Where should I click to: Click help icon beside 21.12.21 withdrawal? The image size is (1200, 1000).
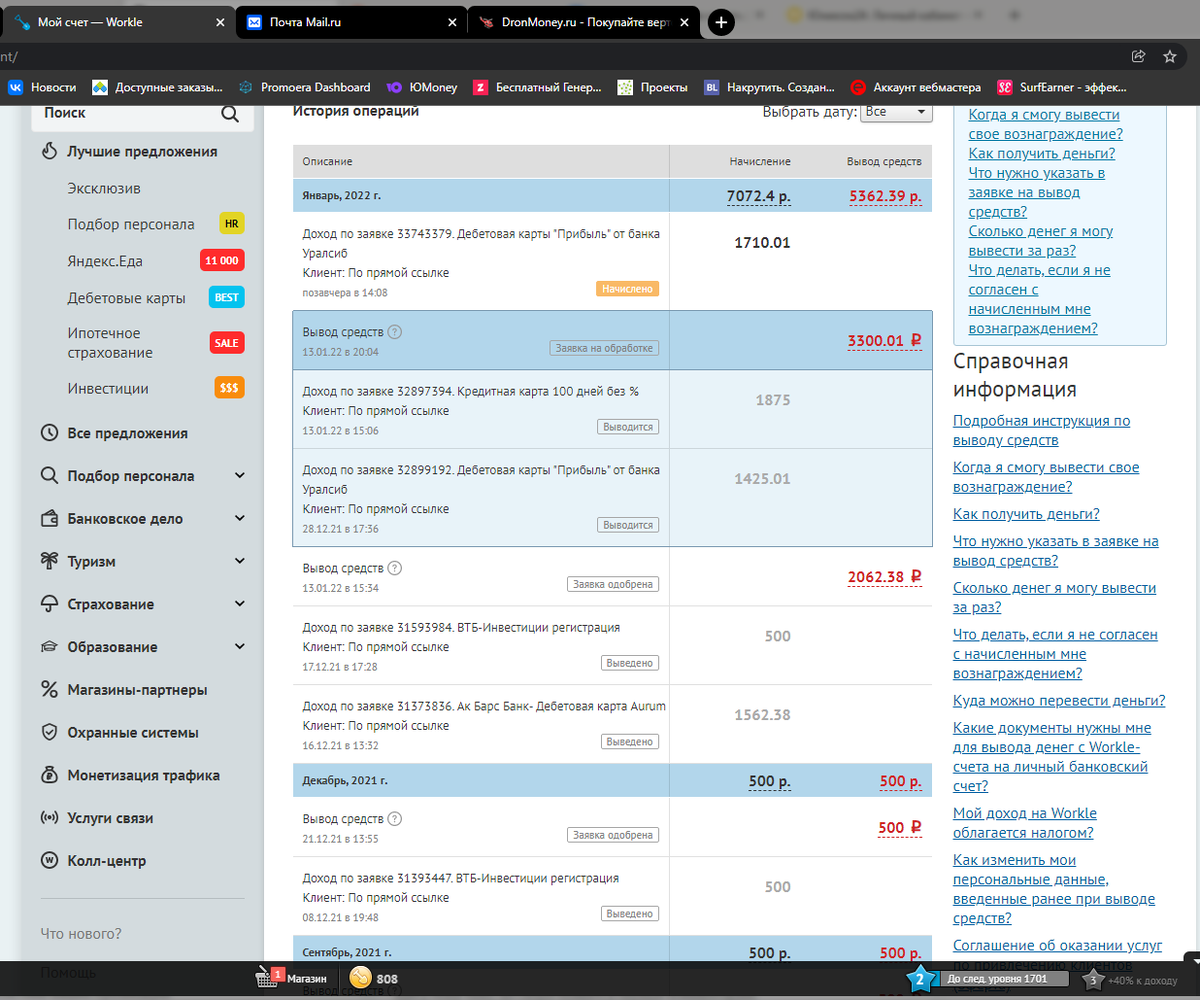(x=394, y=818)
